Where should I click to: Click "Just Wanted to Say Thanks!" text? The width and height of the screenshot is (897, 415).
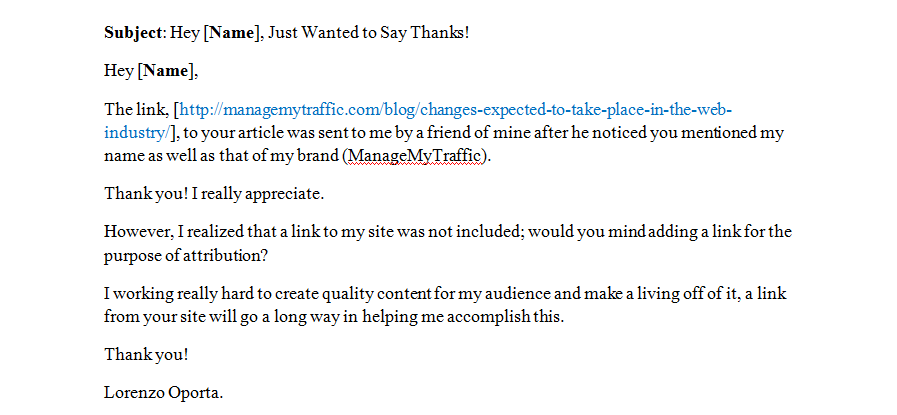(368, 33)
